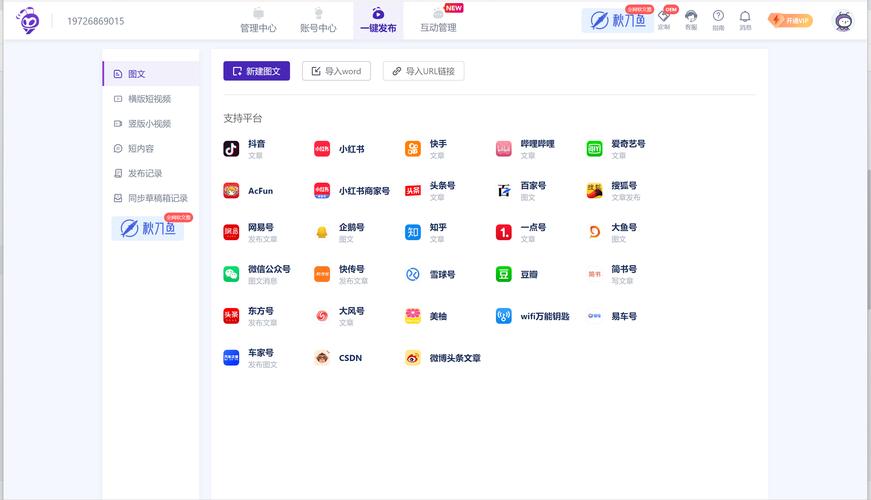Click the account number 19726869015

[x=96, y=21]
